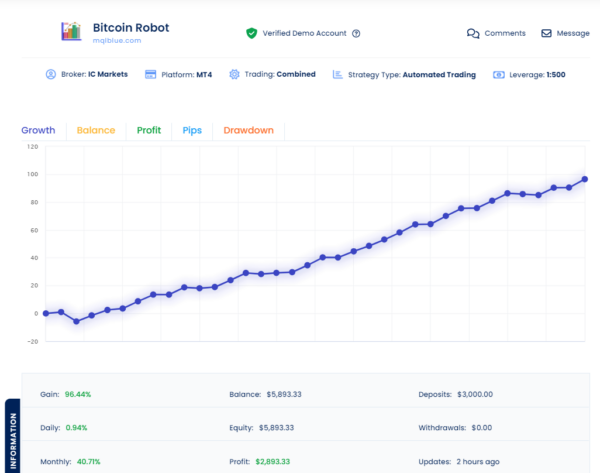
Task: Show the Drawdown tab
Action: (x=248, y=130)
